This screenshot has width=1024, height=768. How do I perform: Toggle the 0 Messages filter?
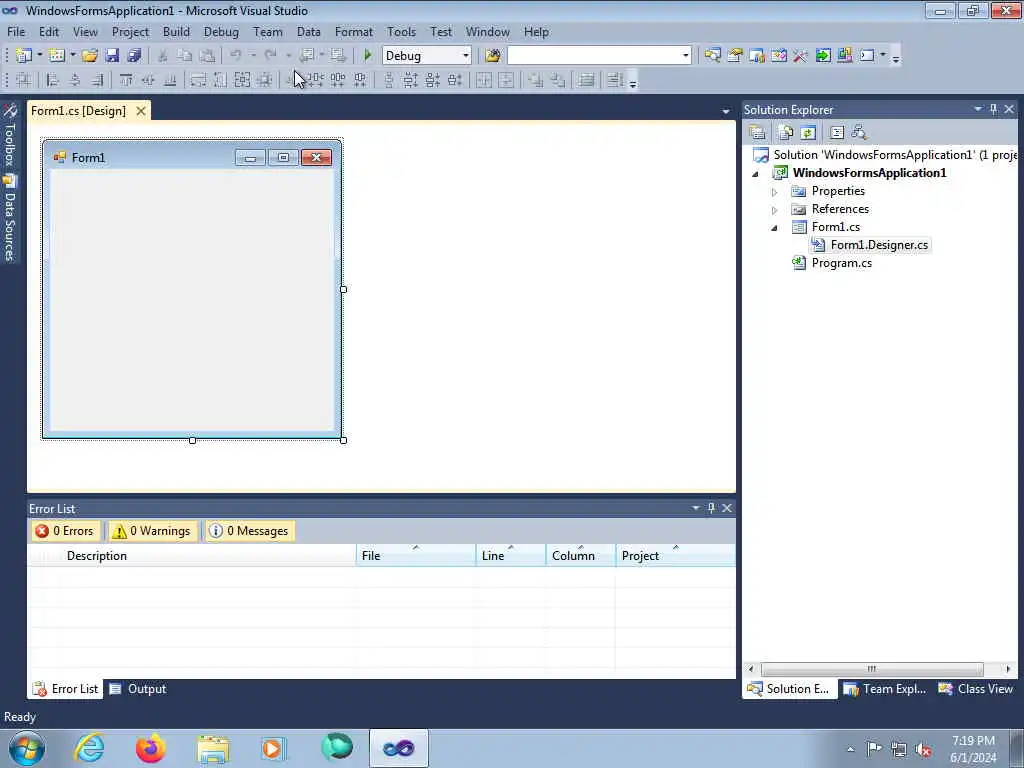(249, 531)
